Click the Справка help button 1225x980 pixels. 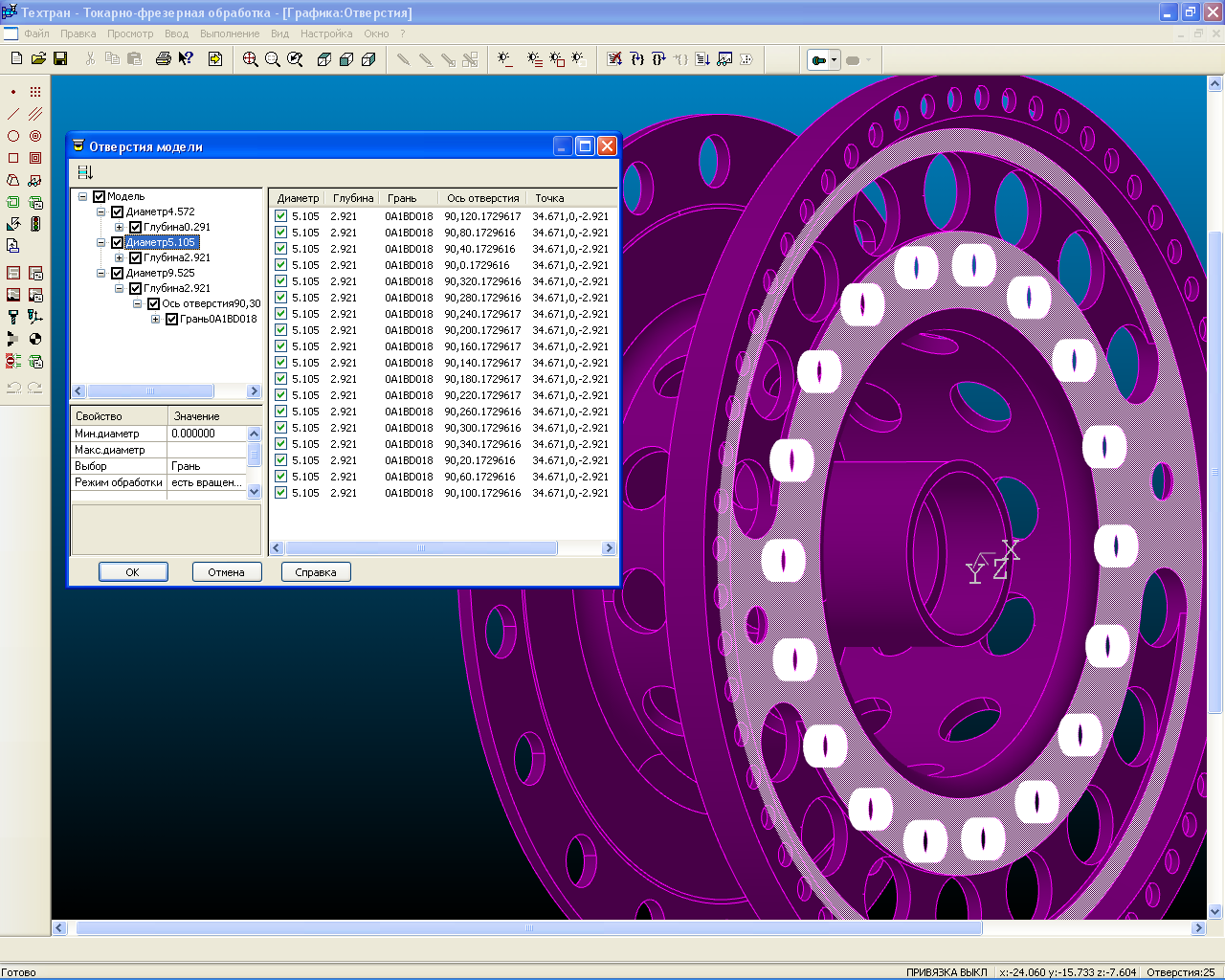coord(315,572)
